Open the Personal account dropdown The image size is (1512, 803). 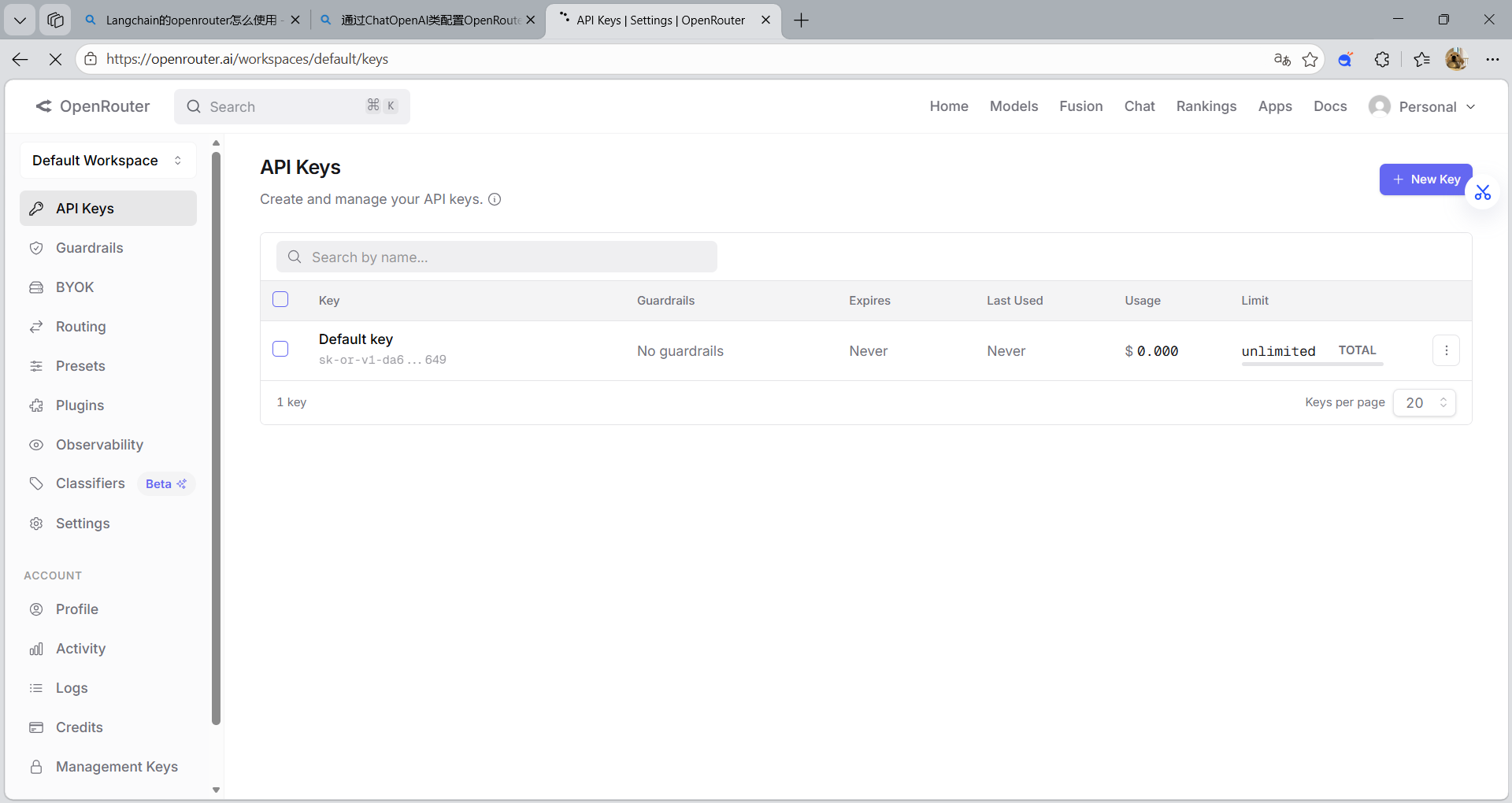pyautogui.click(x=1422, y=106)
